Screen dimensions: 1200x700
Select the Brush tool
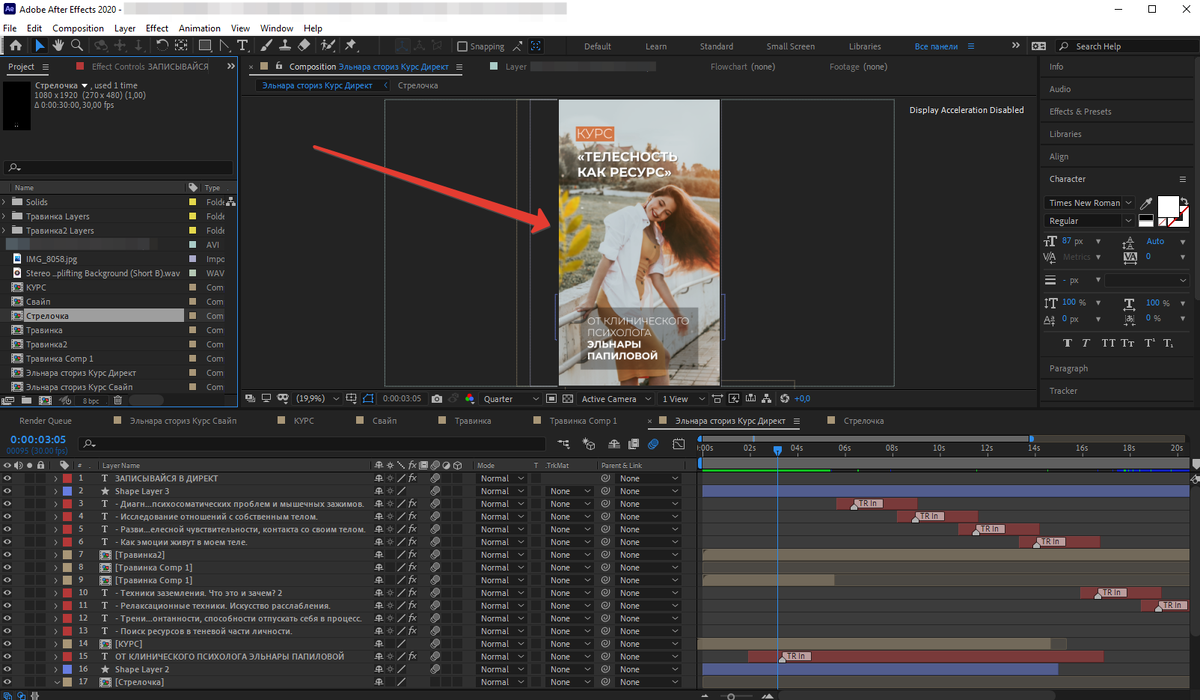tap(268, 45)
